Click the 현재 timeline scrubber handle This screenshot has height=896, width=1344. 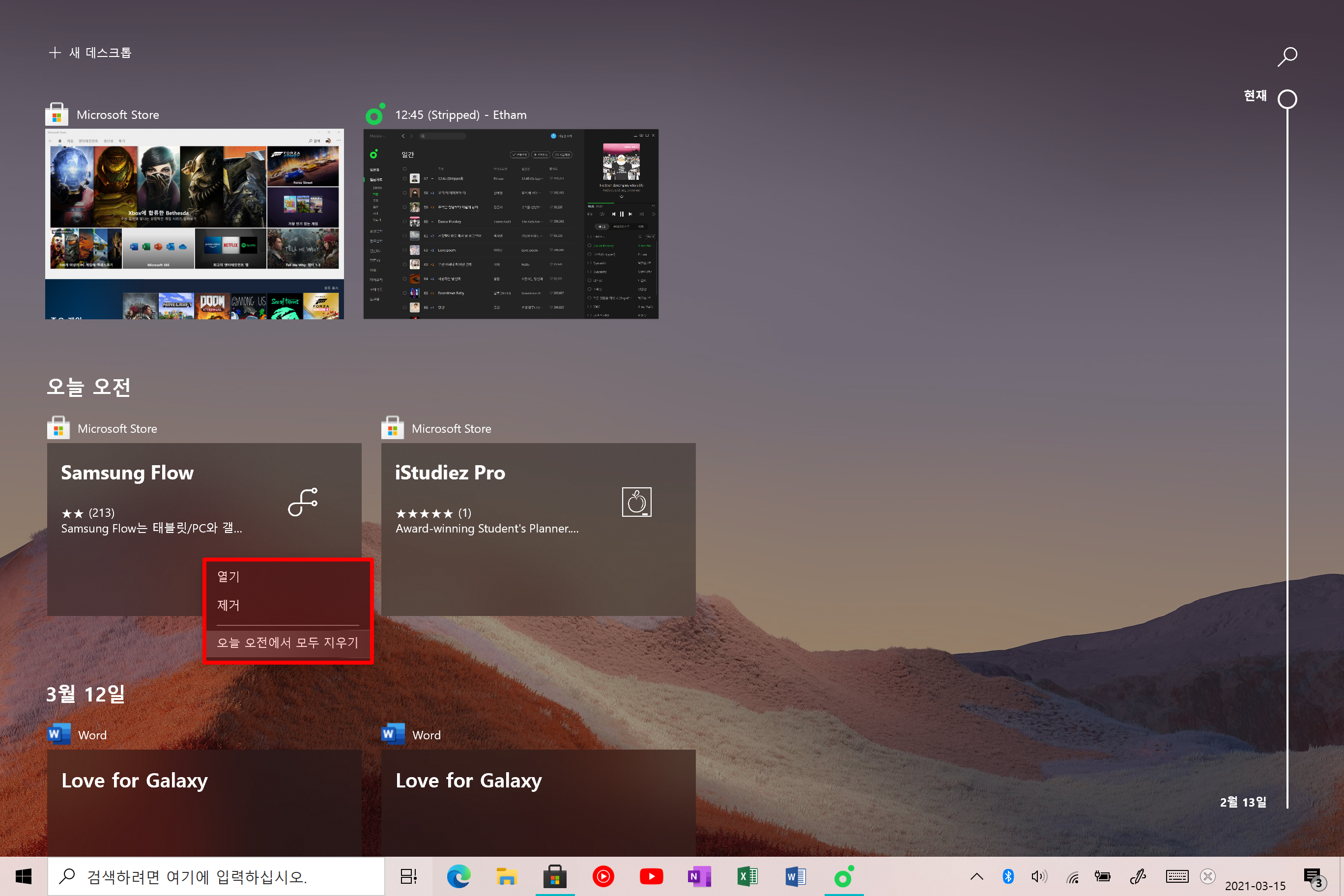coord(1287,99)
